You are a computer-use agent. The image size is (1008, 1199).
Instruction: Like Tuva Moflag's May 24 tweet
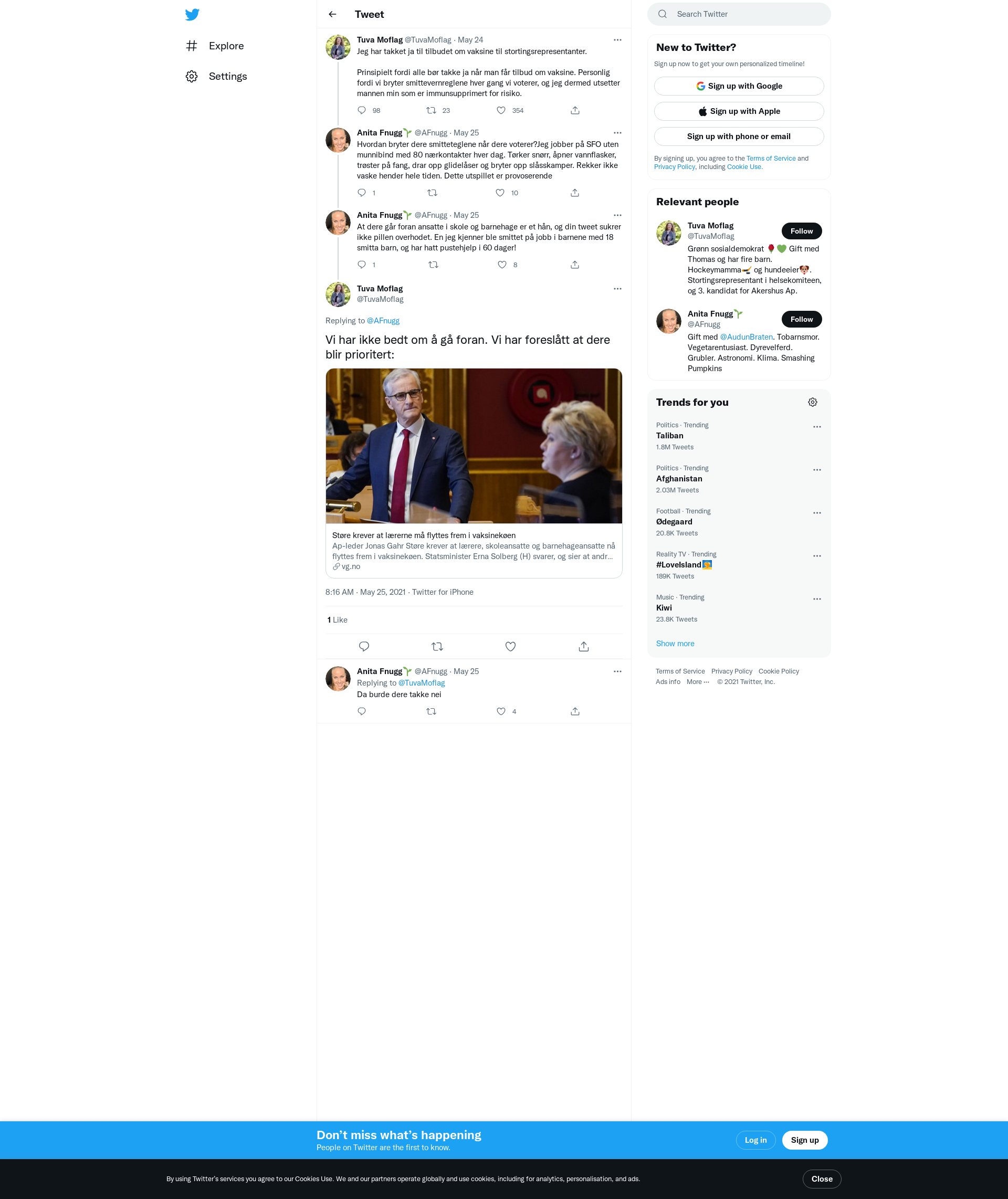(x=501, y=110)
